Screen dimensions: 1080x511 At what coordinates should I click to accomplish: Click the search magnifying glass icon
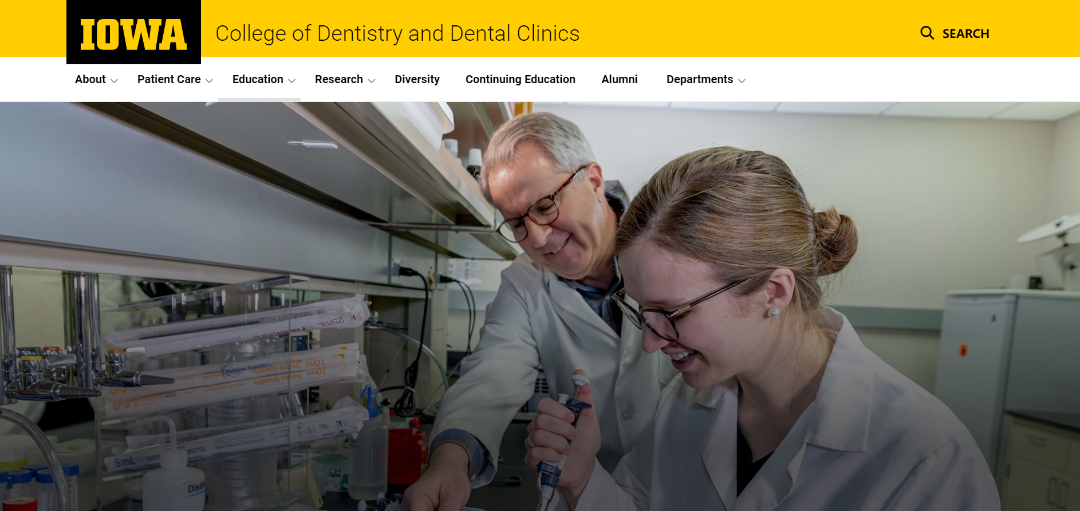(927, 33)
